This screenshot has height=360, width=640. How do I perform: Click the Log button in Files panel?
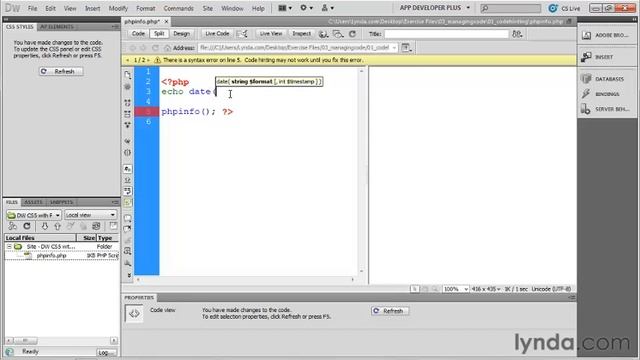(x=107, y=352)
